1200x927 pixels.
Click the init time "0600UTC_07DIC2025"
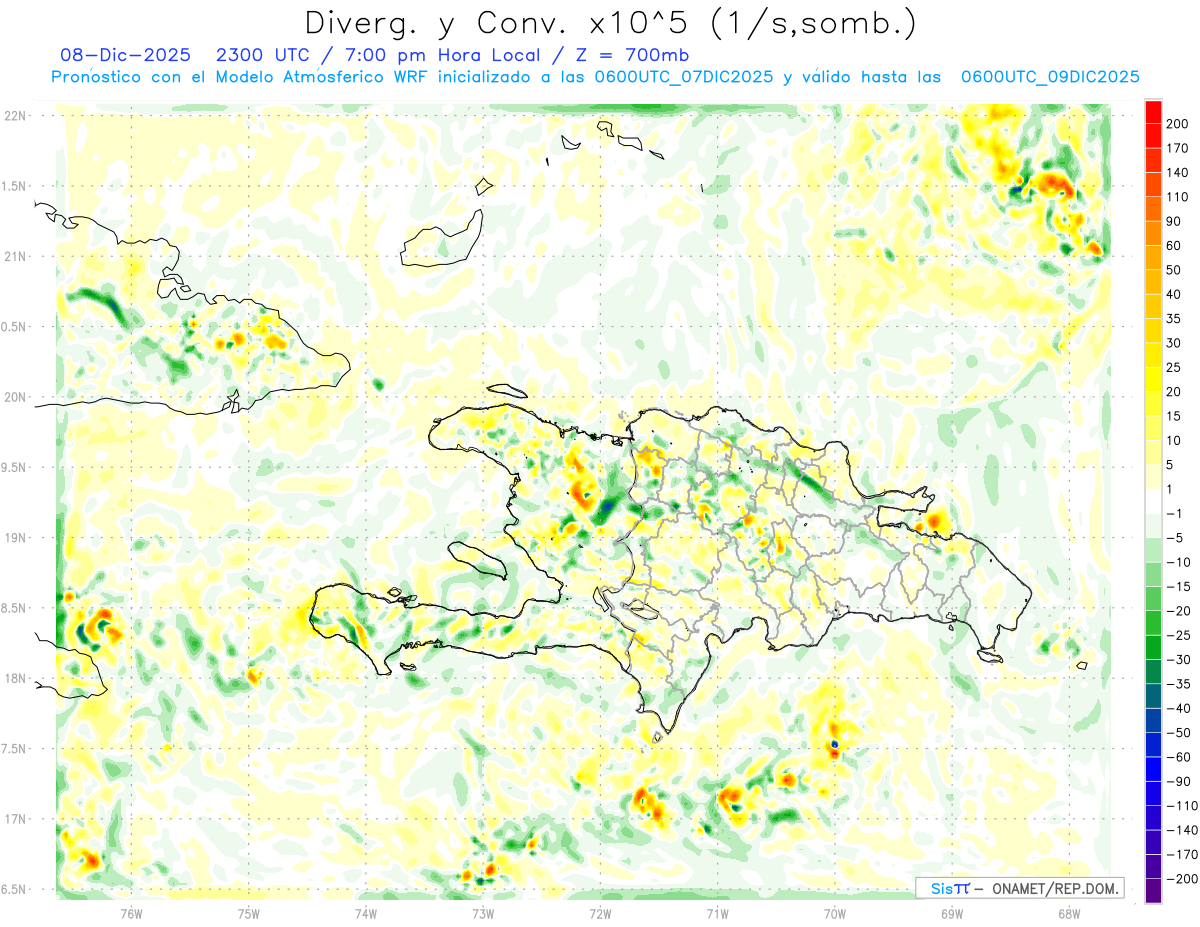[684, 77]
